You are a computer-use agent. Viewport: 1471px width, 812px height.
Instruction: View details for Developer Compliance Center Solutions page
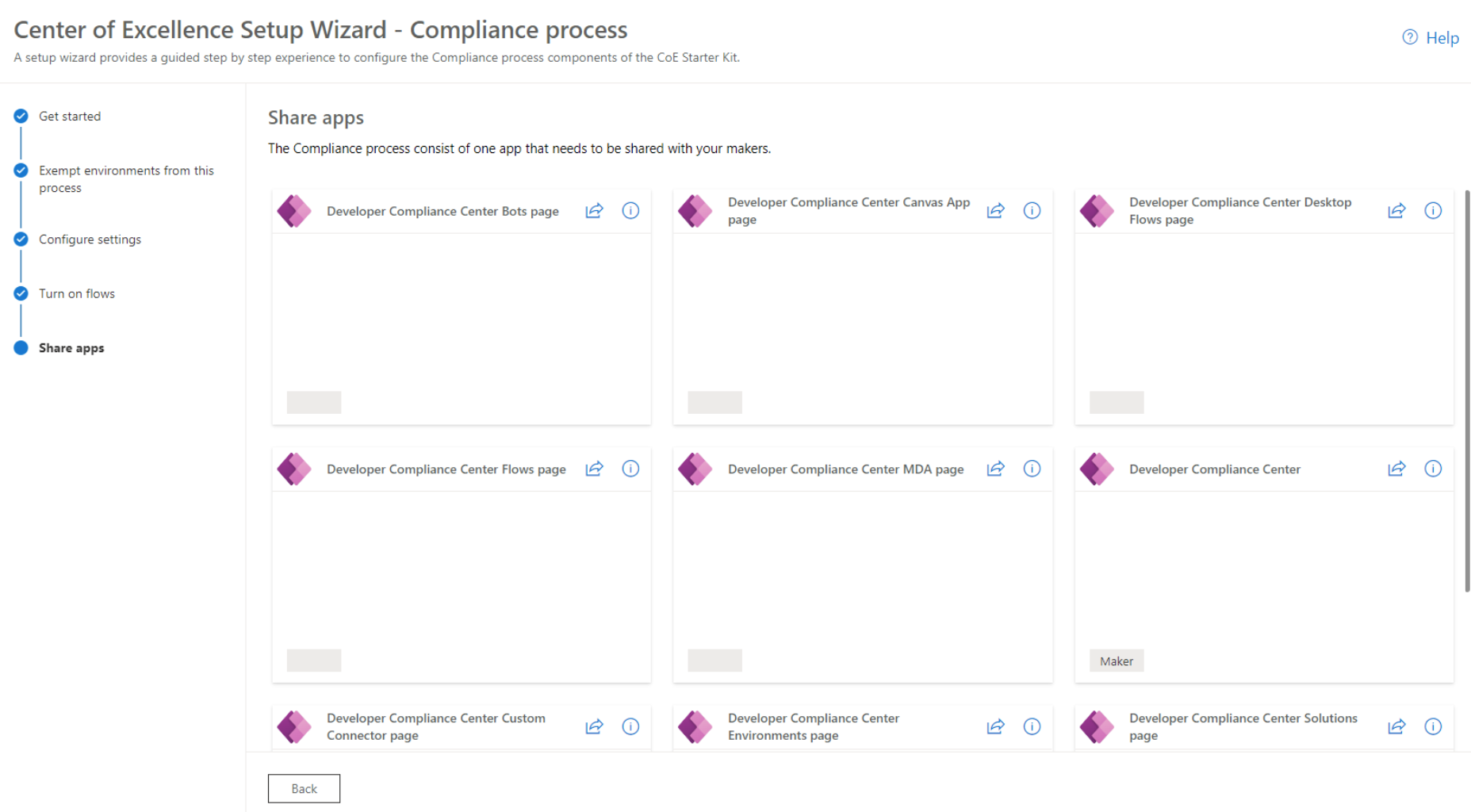pyautogui.click(x=1433, y=726)
